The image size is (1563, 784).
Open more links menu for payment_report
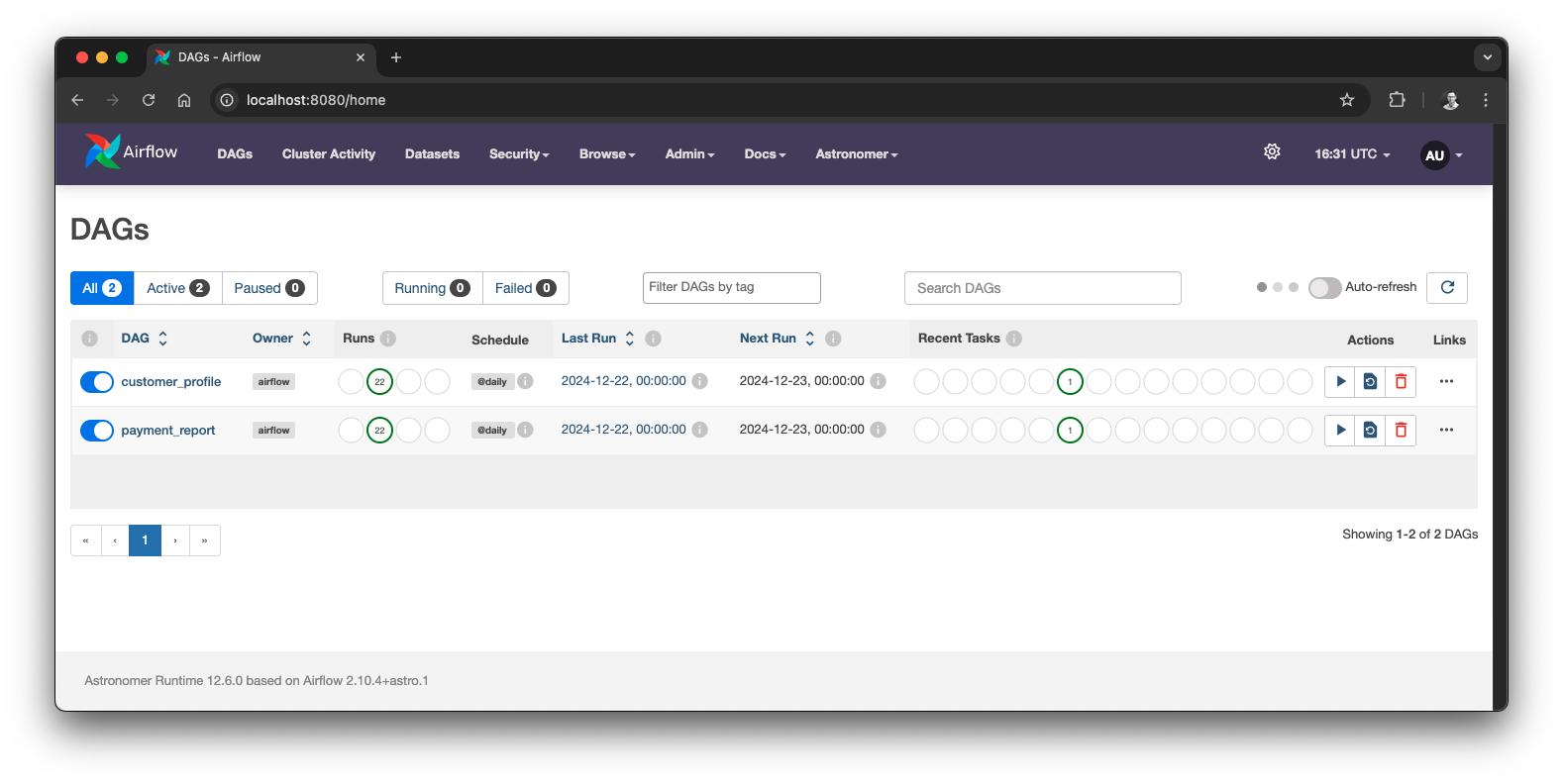coord(1446,430)
